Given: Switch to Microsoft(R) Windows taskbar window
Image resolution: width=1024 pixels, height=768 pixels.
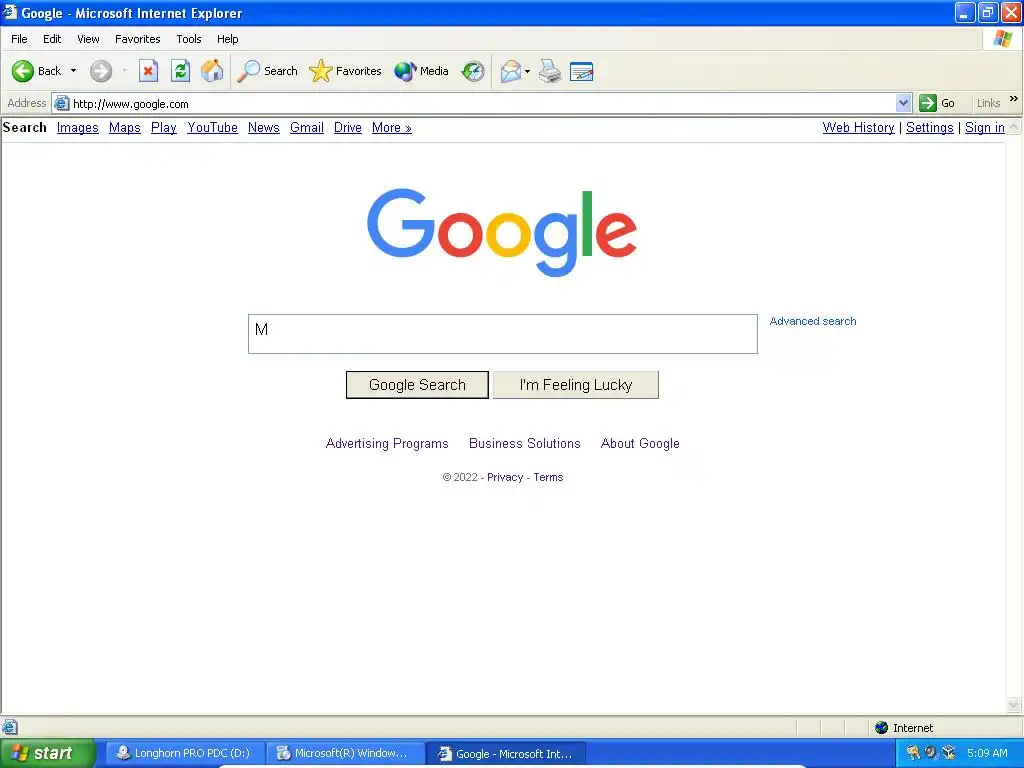Looking at the screenshot, I should point(344,753).
